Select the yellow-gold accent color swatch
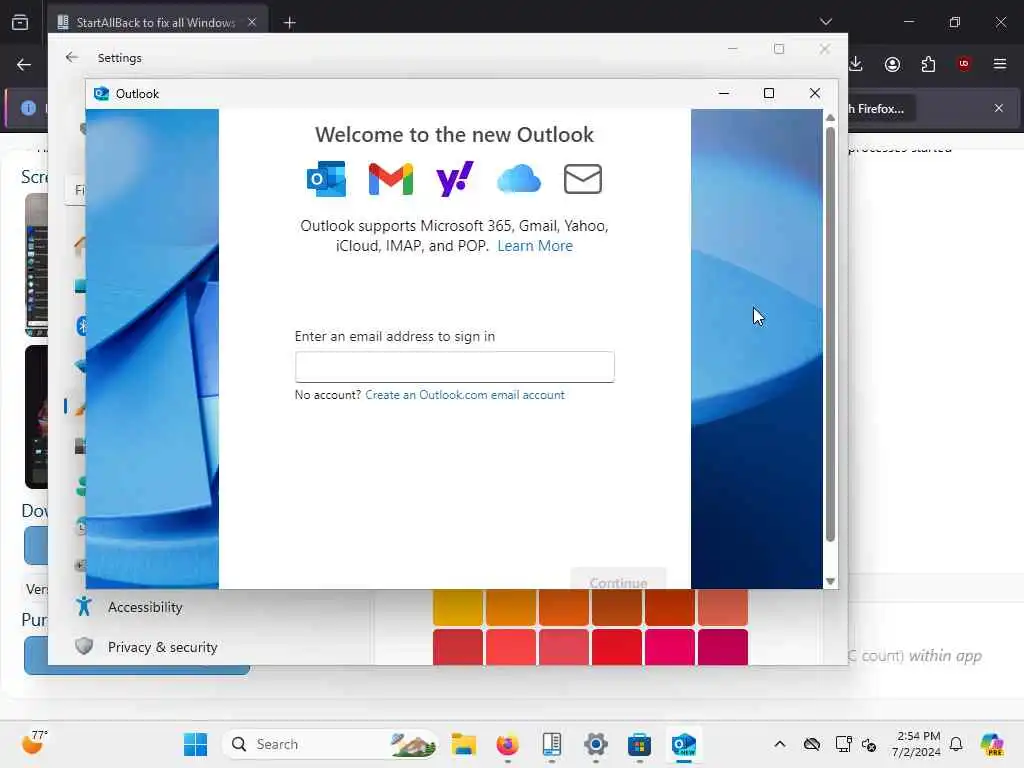This screenshot has width=1024, height=768. 458,607
